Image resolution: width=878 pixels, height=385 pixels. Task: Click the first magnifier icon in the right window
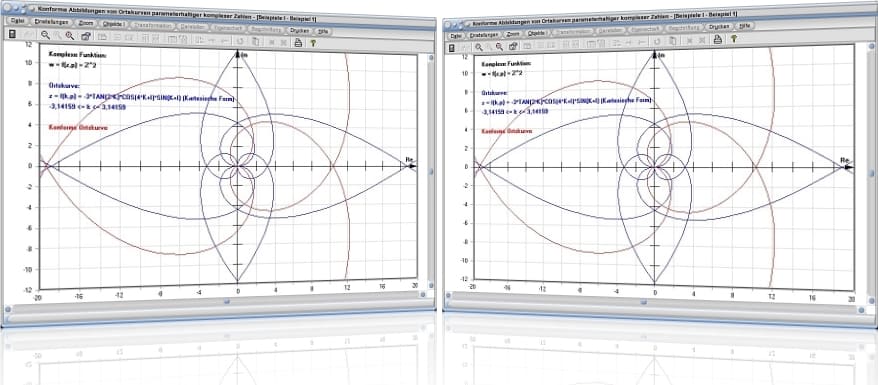(x=479, y=47)
